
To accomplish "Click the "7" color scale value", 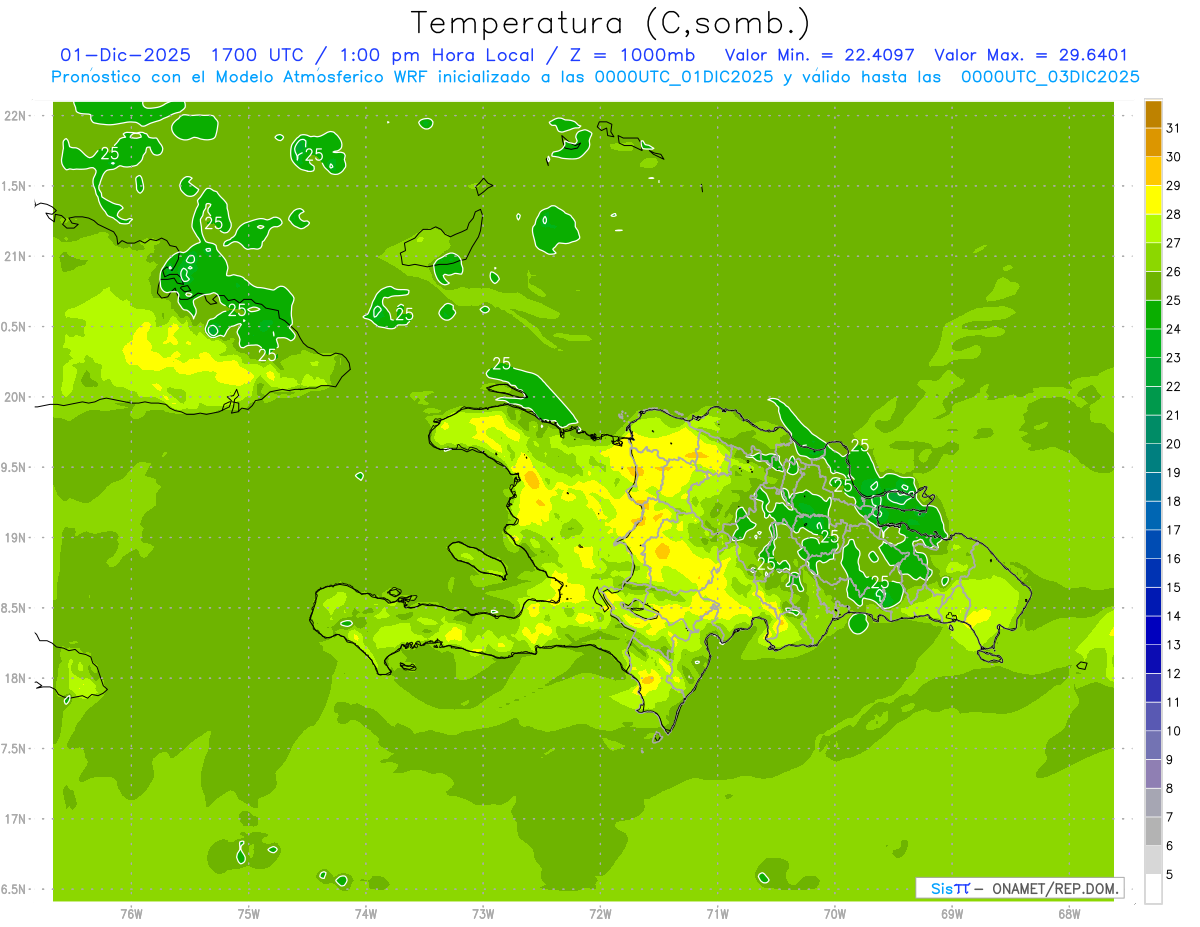I will [x=1170, y=817].
